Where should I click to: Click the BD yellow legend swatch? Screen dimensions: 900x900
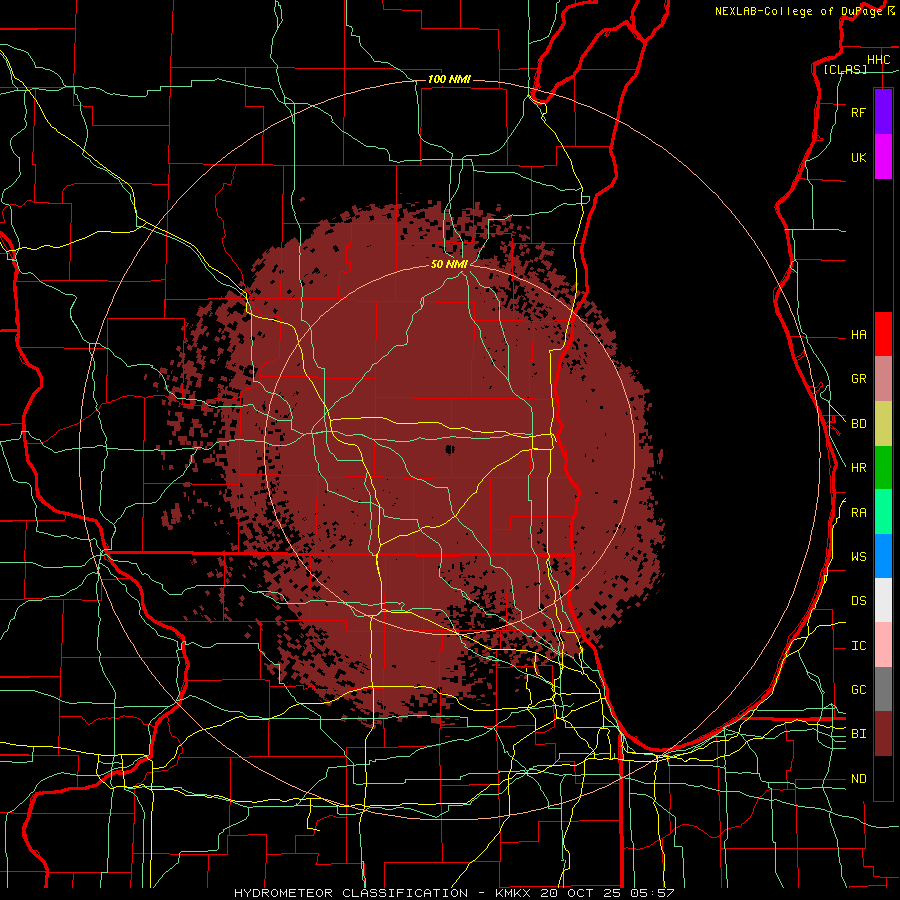click(x=883, y=424)
